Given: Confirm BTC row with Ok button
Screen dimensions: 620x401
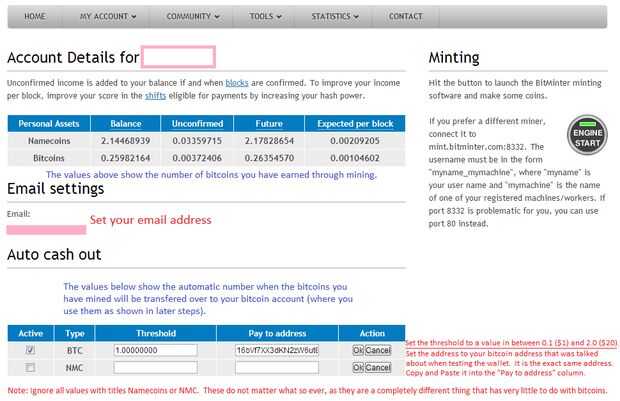Looking at the screenshot, I should point(358,350).
